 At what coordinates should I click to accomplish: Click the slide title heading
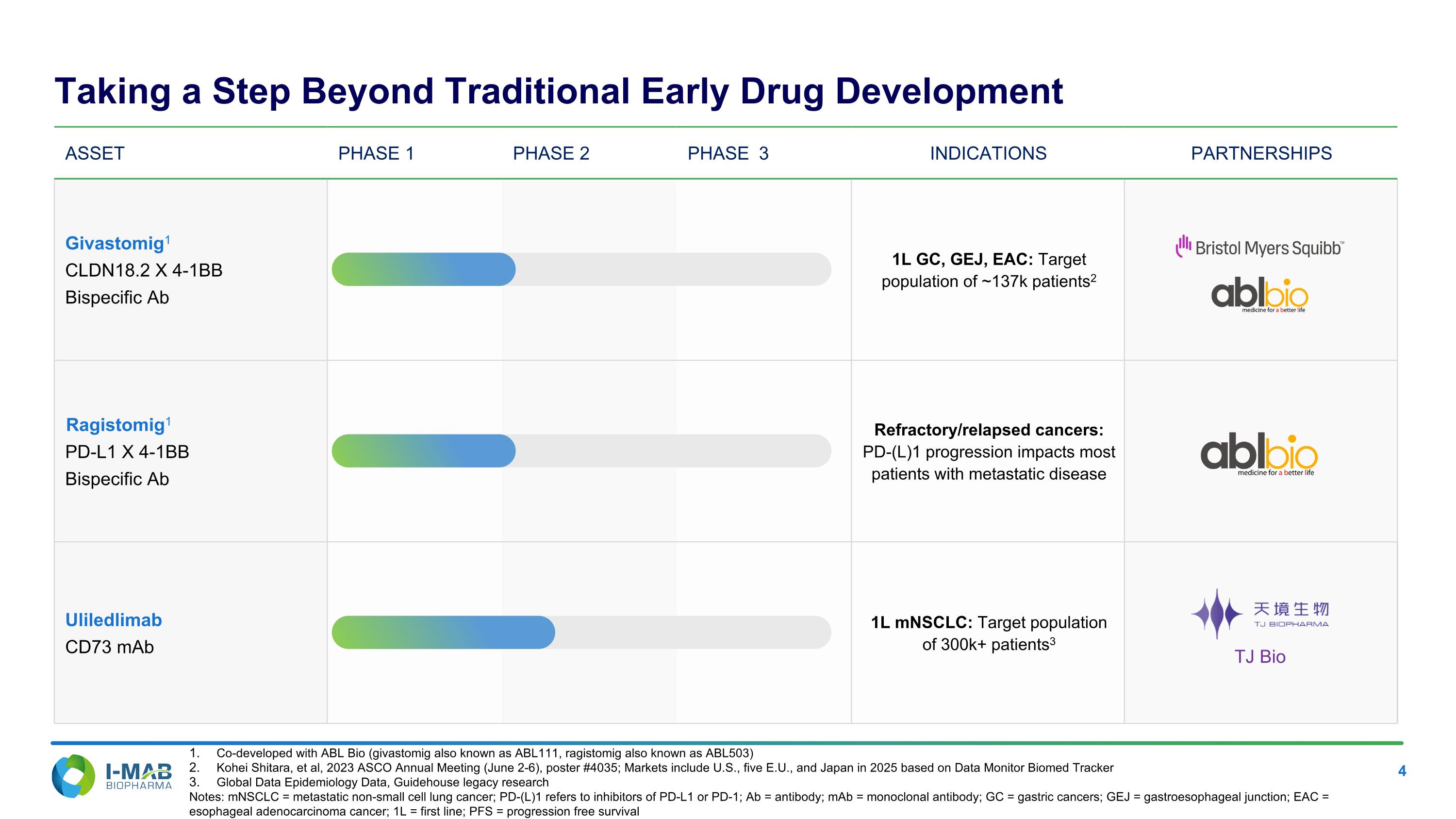559,91
